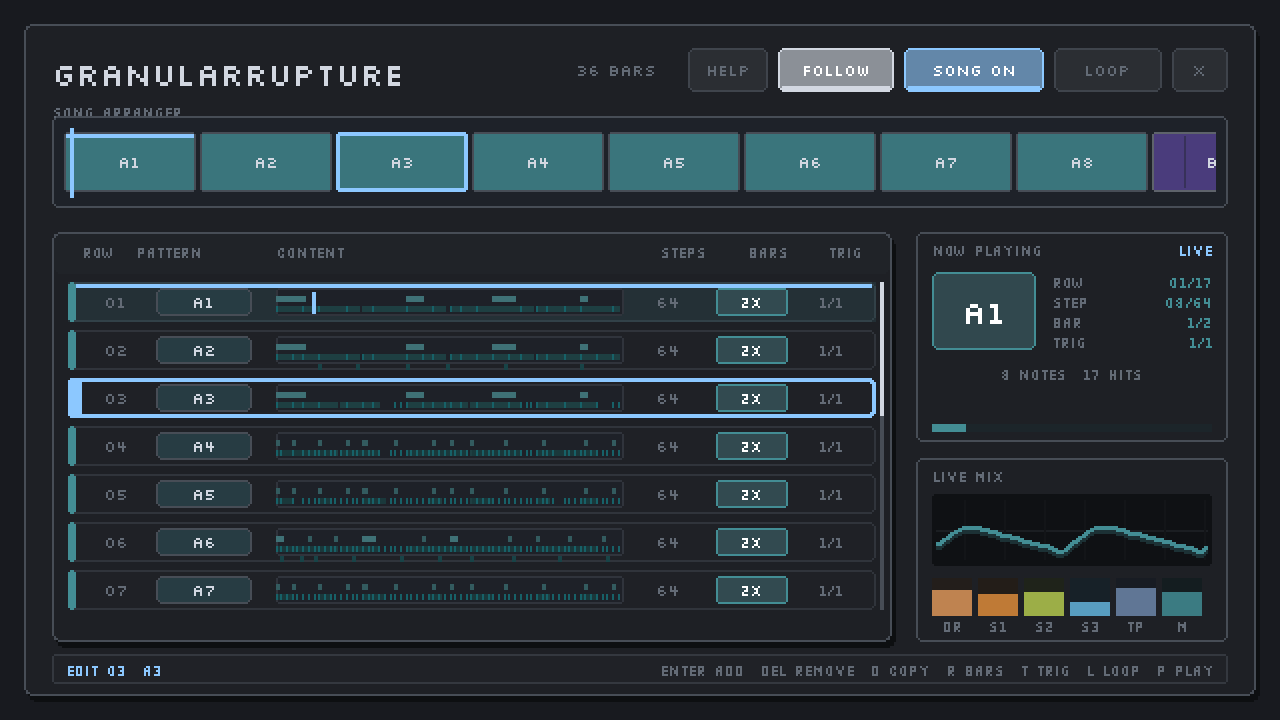The width and height of the screenshot is (1280, 720).
Task: Open pattern selector A4 in row 04
Action: click(204, 447)
